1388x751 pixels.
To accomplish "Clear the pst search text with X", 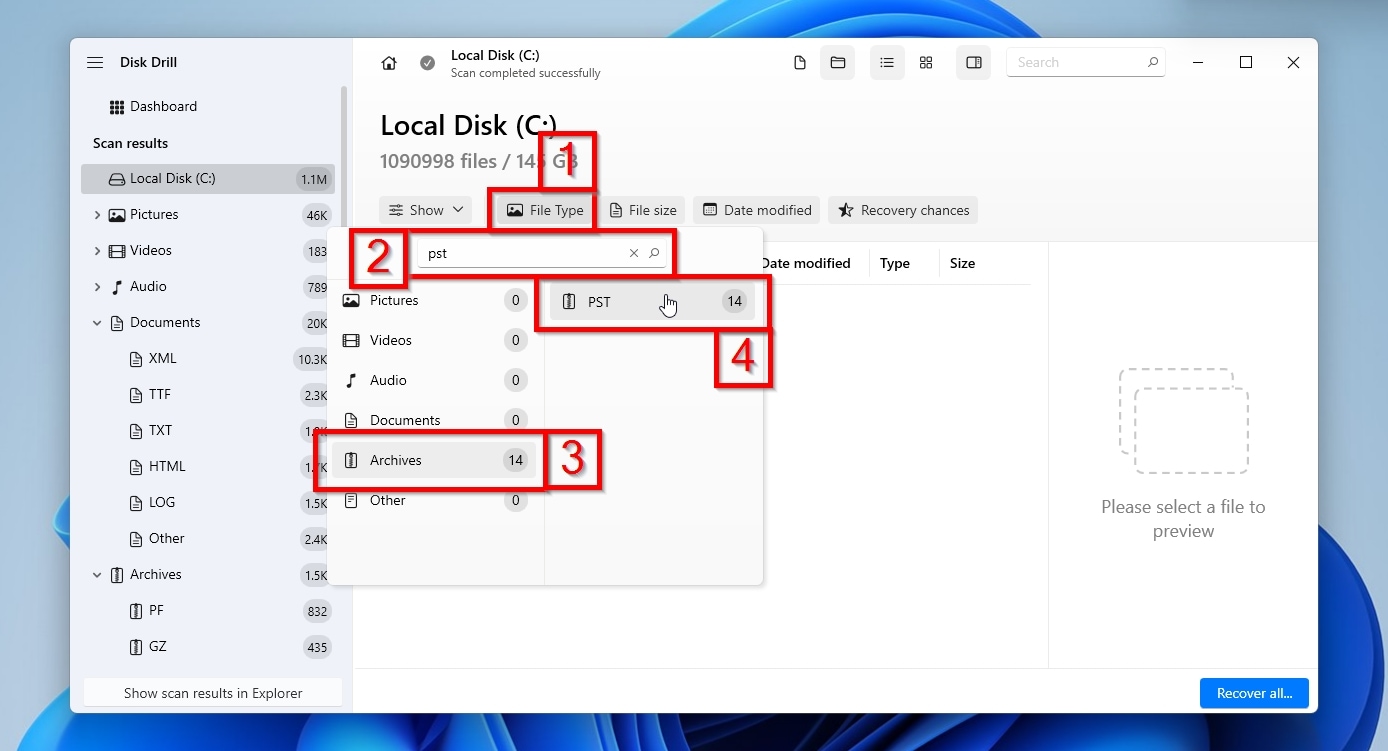I will [634, 253].
